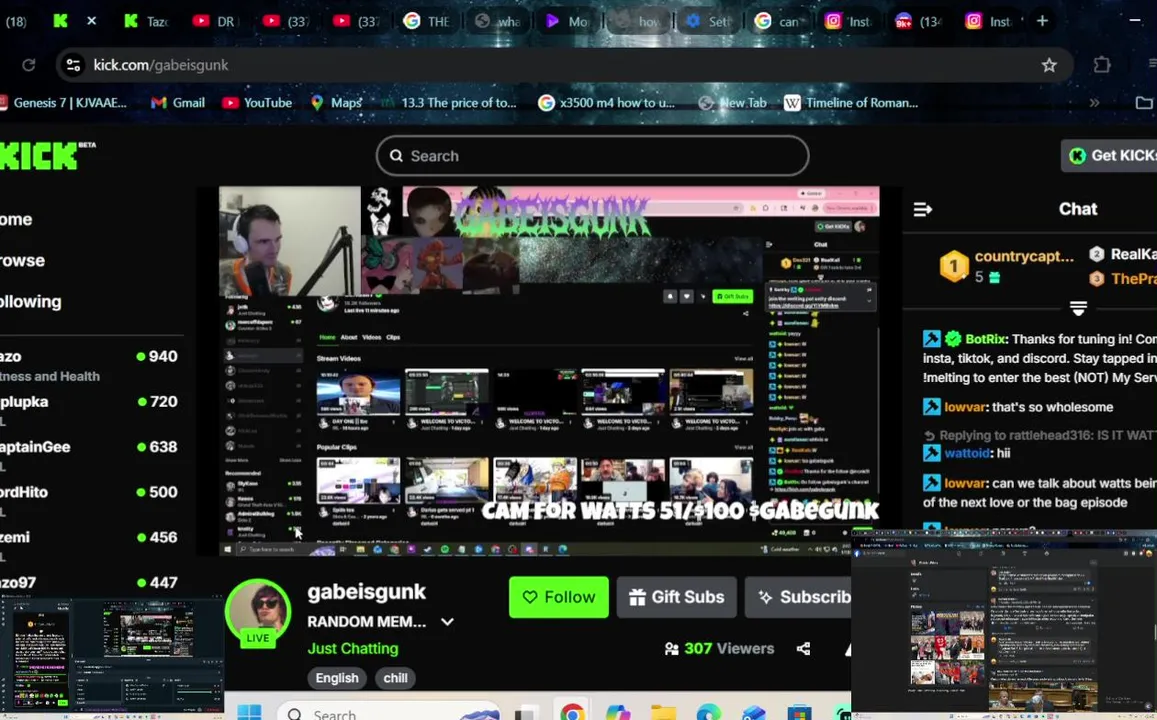The width and height of the screenshot is (1157, 720).
Task: Click the wattoid username in chat
Action: (x=966, y=453)
